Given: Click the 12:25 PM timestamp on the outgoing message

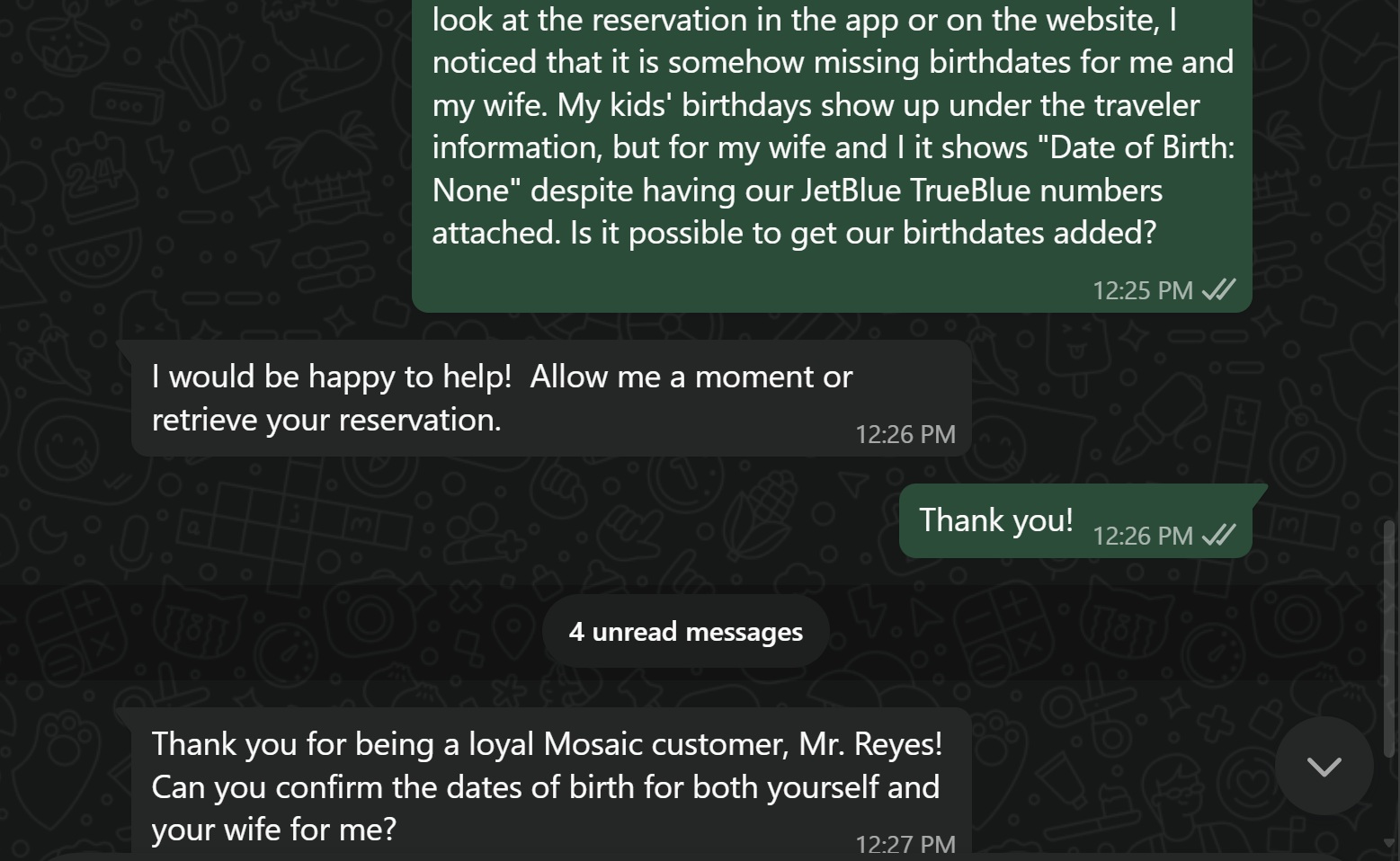Looking at the screenshot, I should [1143, 290].
